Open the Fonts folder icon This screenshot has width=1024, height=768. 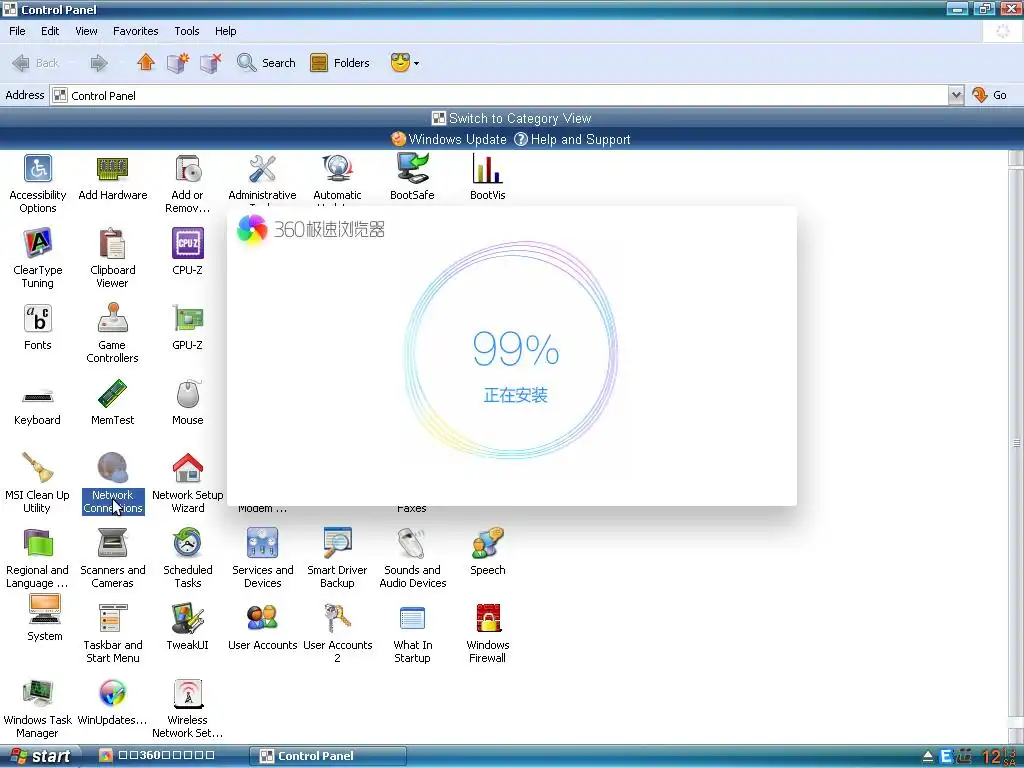(38, 319)
